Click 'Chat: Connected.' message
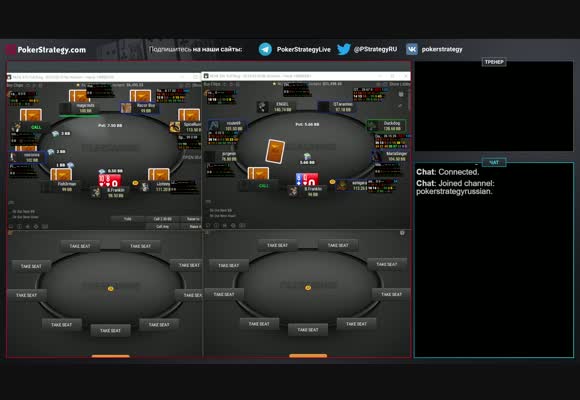 [x=448, y=172]
